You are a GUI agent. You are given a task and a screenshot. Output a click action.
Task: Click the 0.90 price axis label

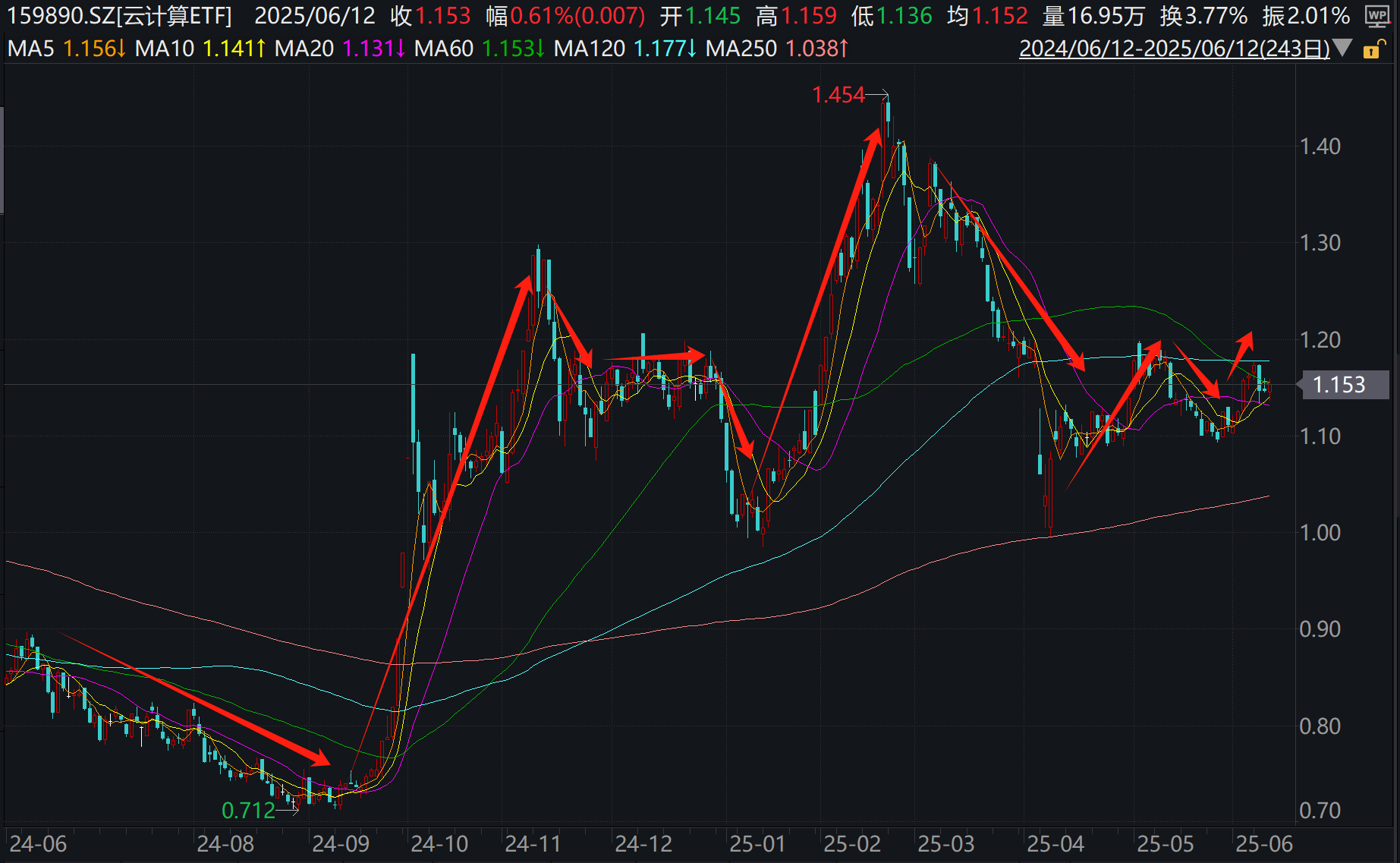(x=1320, y=629)
